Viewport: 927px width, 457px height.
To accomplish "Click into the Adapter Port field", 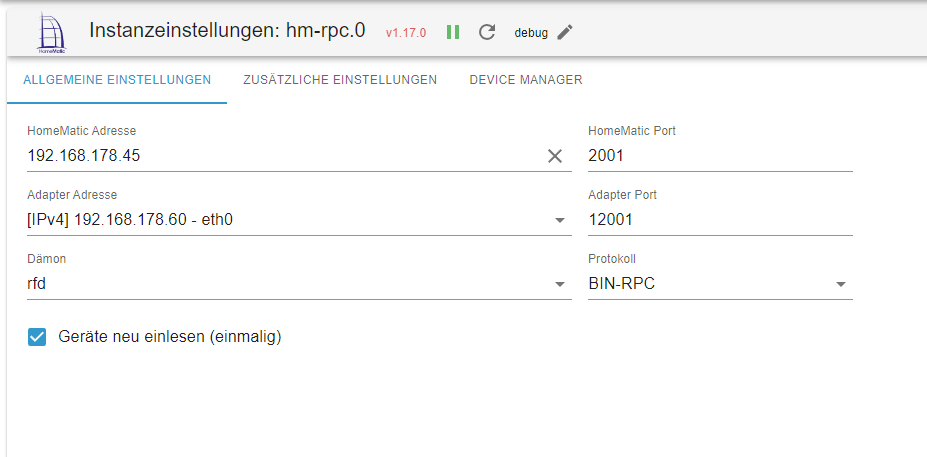I will 720,220.
